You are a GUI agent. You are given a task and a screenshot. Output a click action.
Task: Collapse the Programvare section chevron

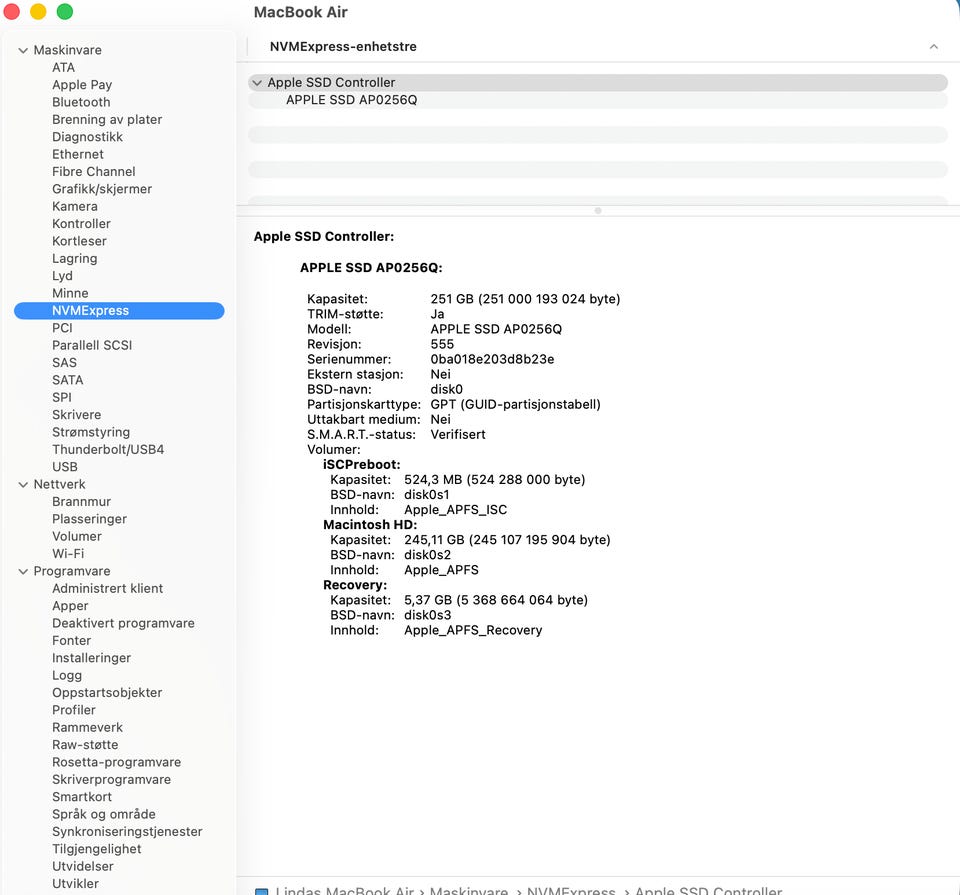pyautogui.click(x=23, y=571)
